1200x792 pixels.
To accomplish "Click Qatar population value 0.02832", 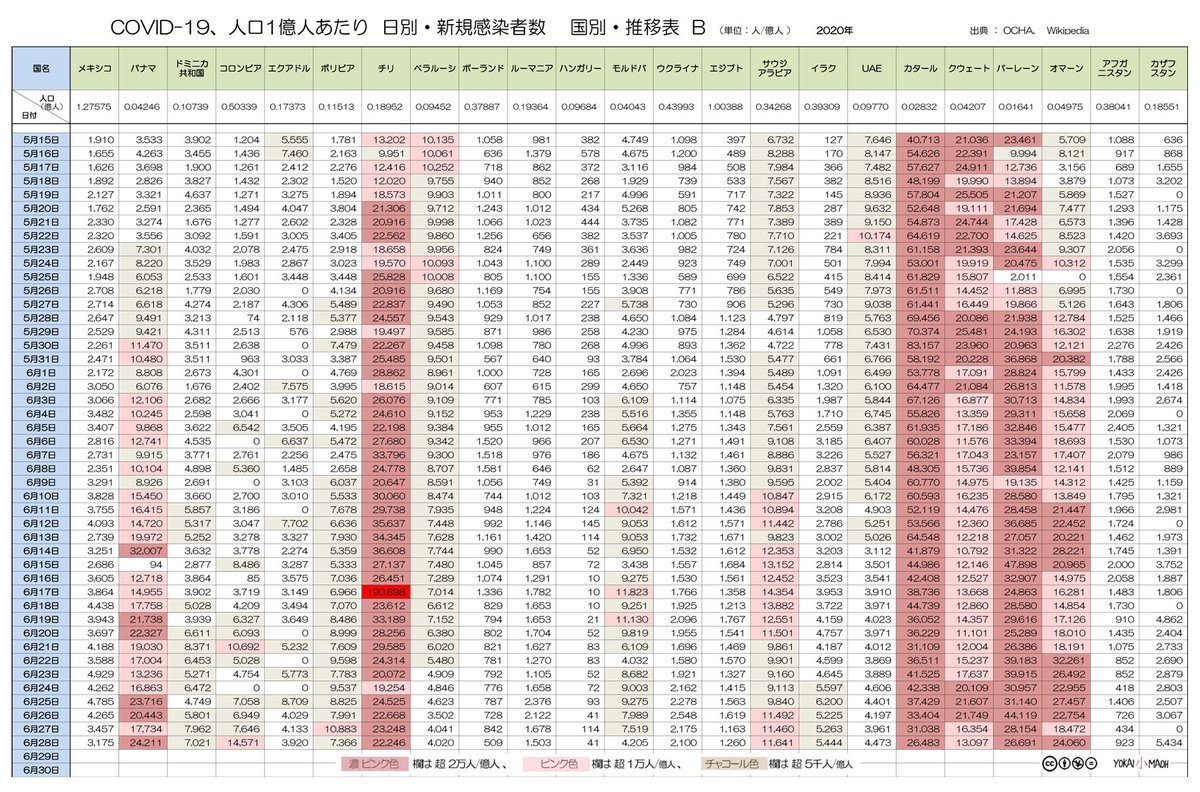I will pos(920,105).
